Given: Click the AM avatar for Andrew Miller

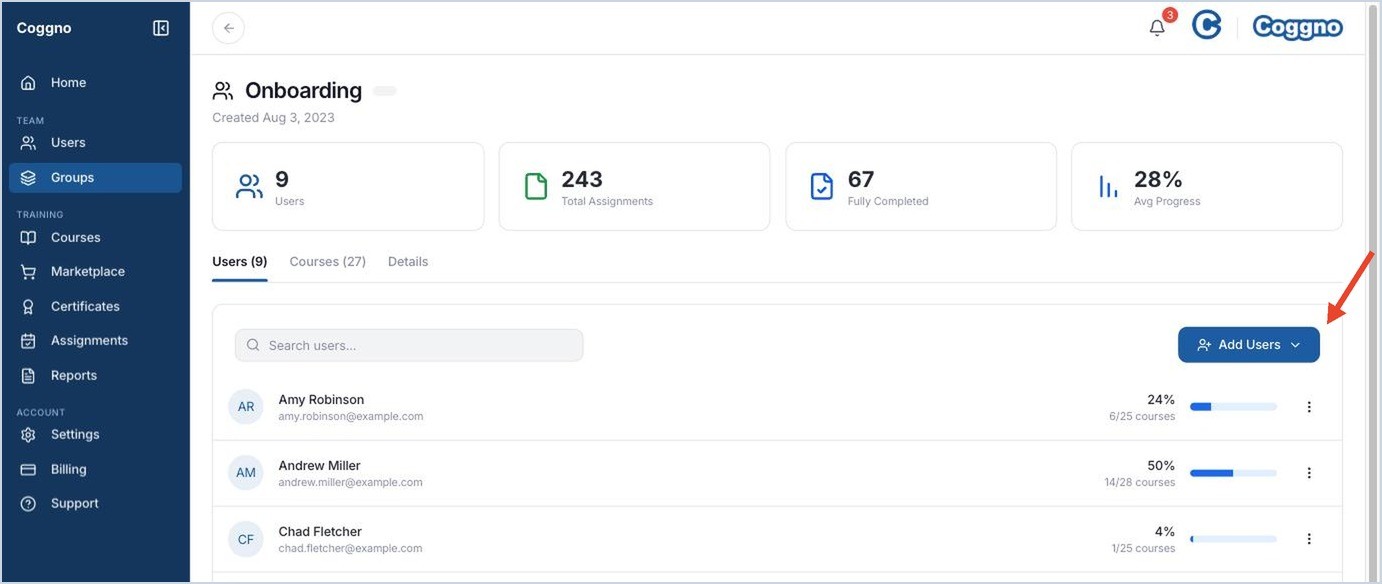Looking at the screenshot, I should (246, 473).
